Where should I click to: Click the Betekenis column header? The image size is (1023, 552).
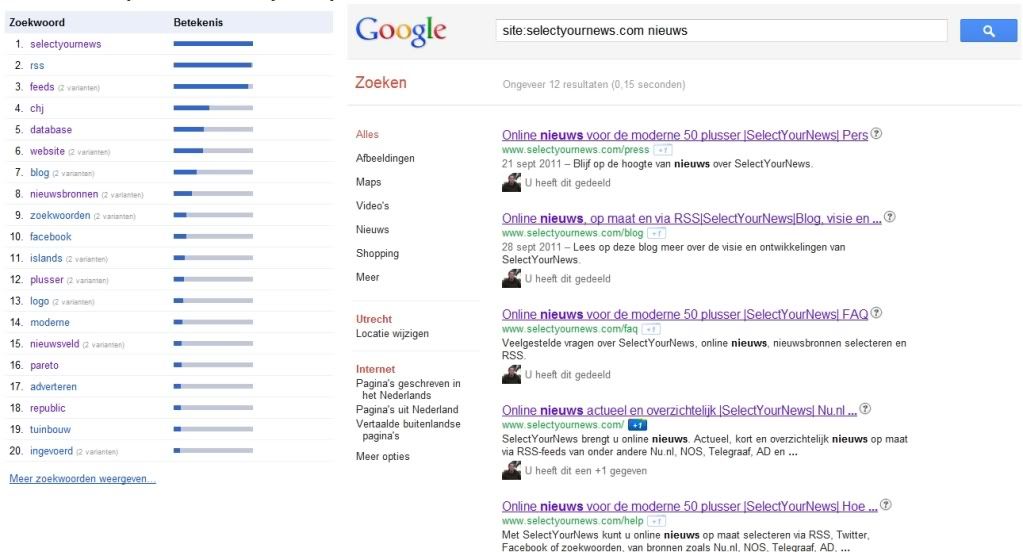pyautogui.click(x=198, y=23)
